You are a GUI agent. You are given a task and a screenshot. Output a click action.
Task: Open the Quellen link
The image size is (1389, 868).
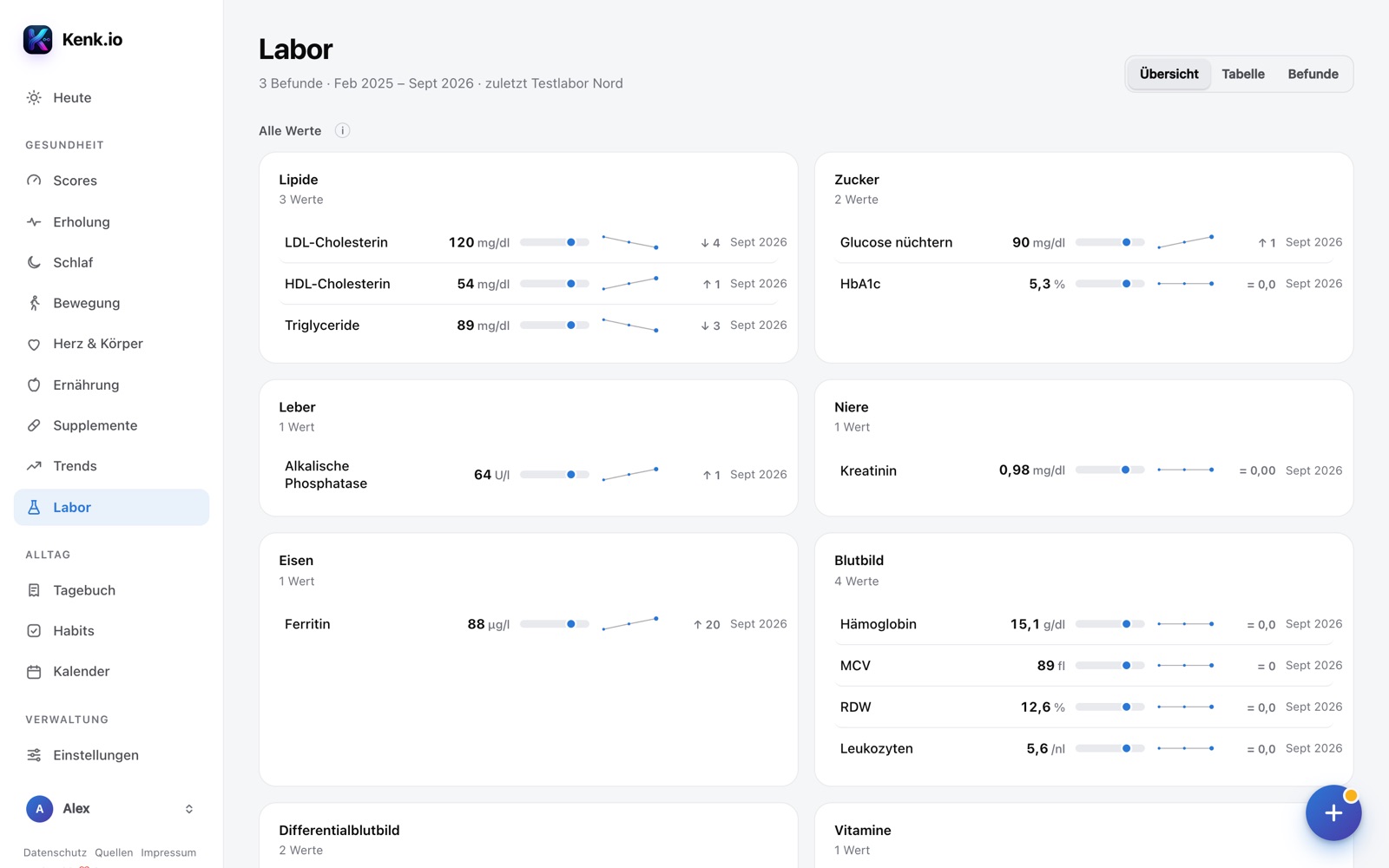point(114,852)
